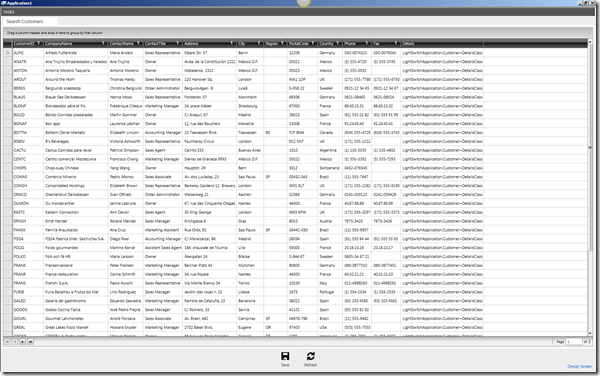Select the 'Alfreds Futterkiste' company cell
Screen dimensions: 600x376
pos(76,53)
